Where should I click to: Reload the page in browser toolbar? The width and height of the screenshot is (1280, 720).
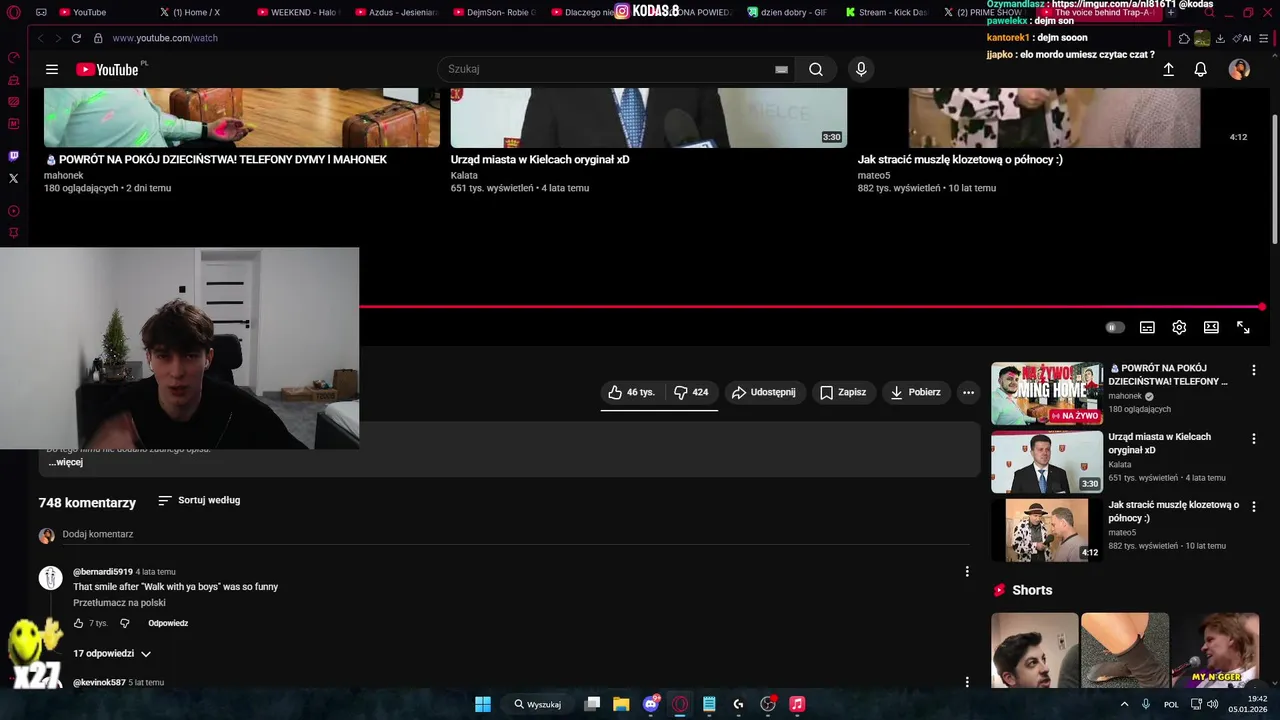click(x=76, y=38)
